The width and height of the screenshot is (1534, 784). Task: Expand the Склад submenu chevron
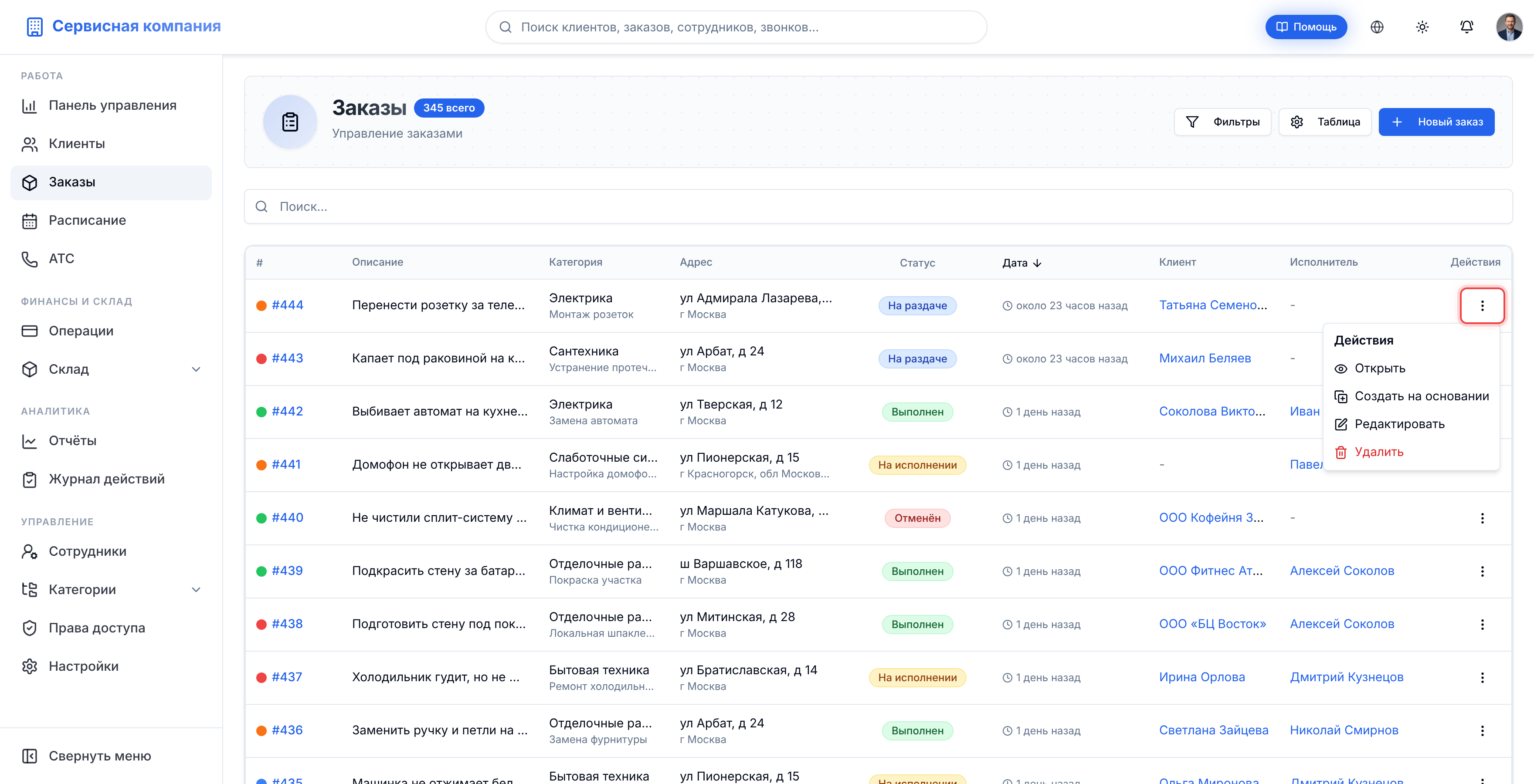tap(196, 370)
